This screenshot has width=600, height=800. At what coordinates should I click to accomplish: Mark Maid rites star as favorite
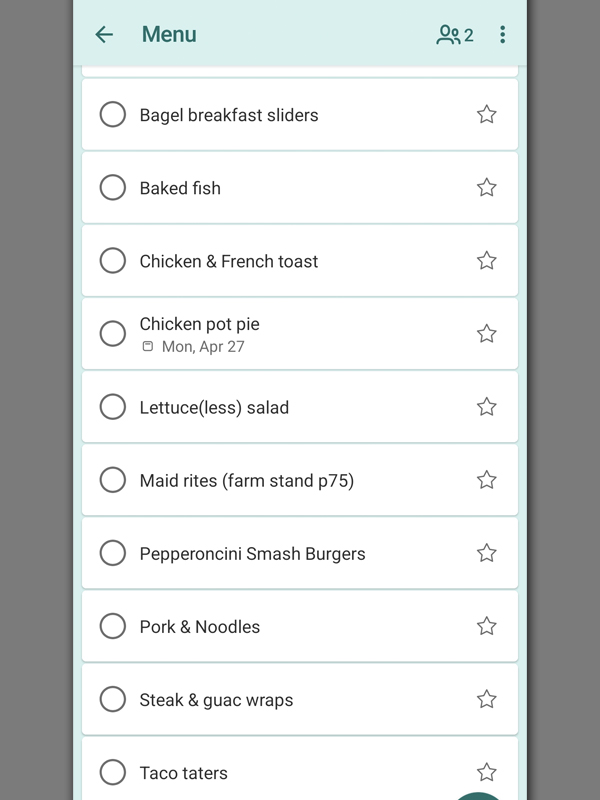tap(486, 480)
